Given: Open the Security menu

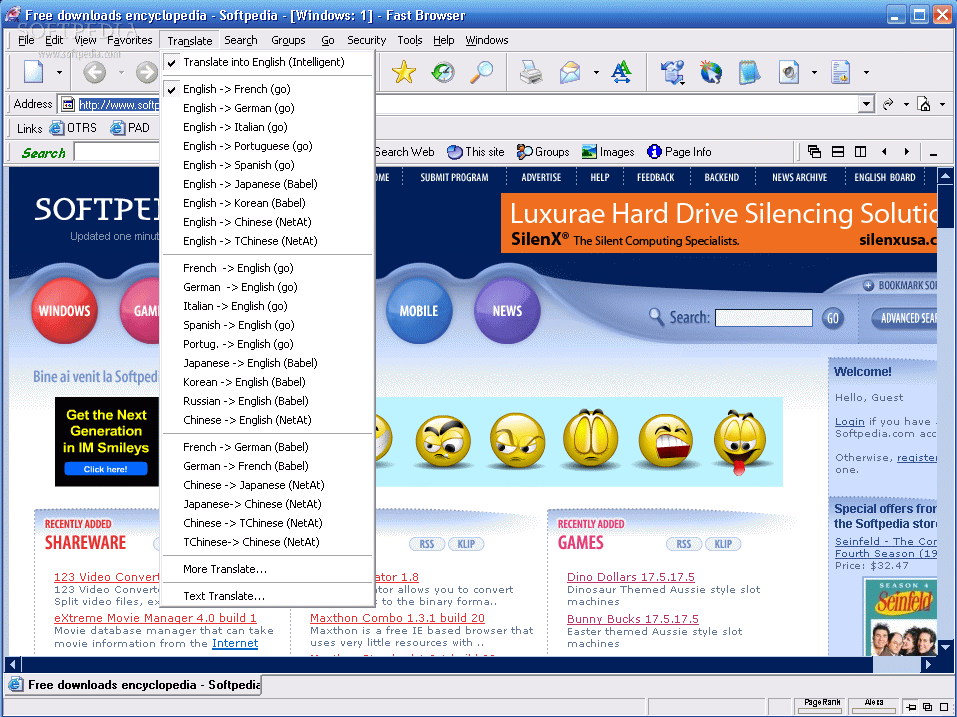Looking at the screenshot, I should pyautogui.click(x=366, y=40).
